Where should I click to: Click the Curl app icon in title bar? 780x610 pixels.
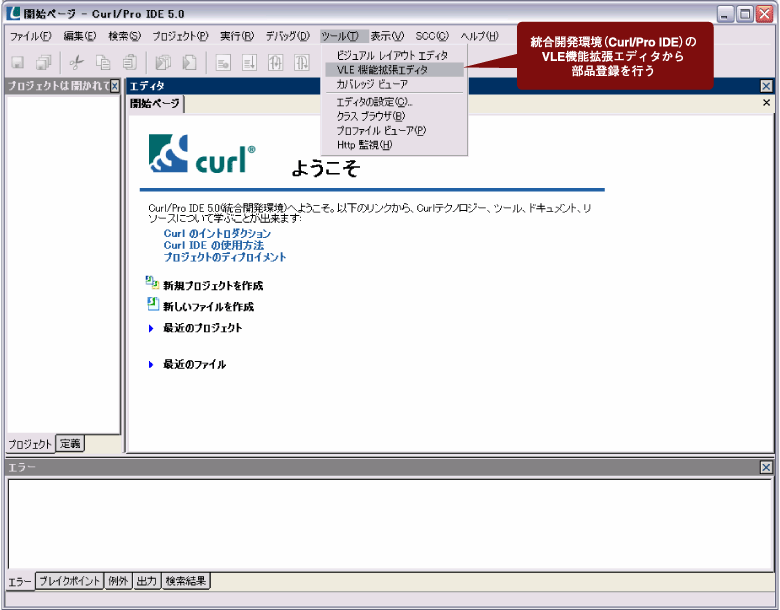click(14, 13)
